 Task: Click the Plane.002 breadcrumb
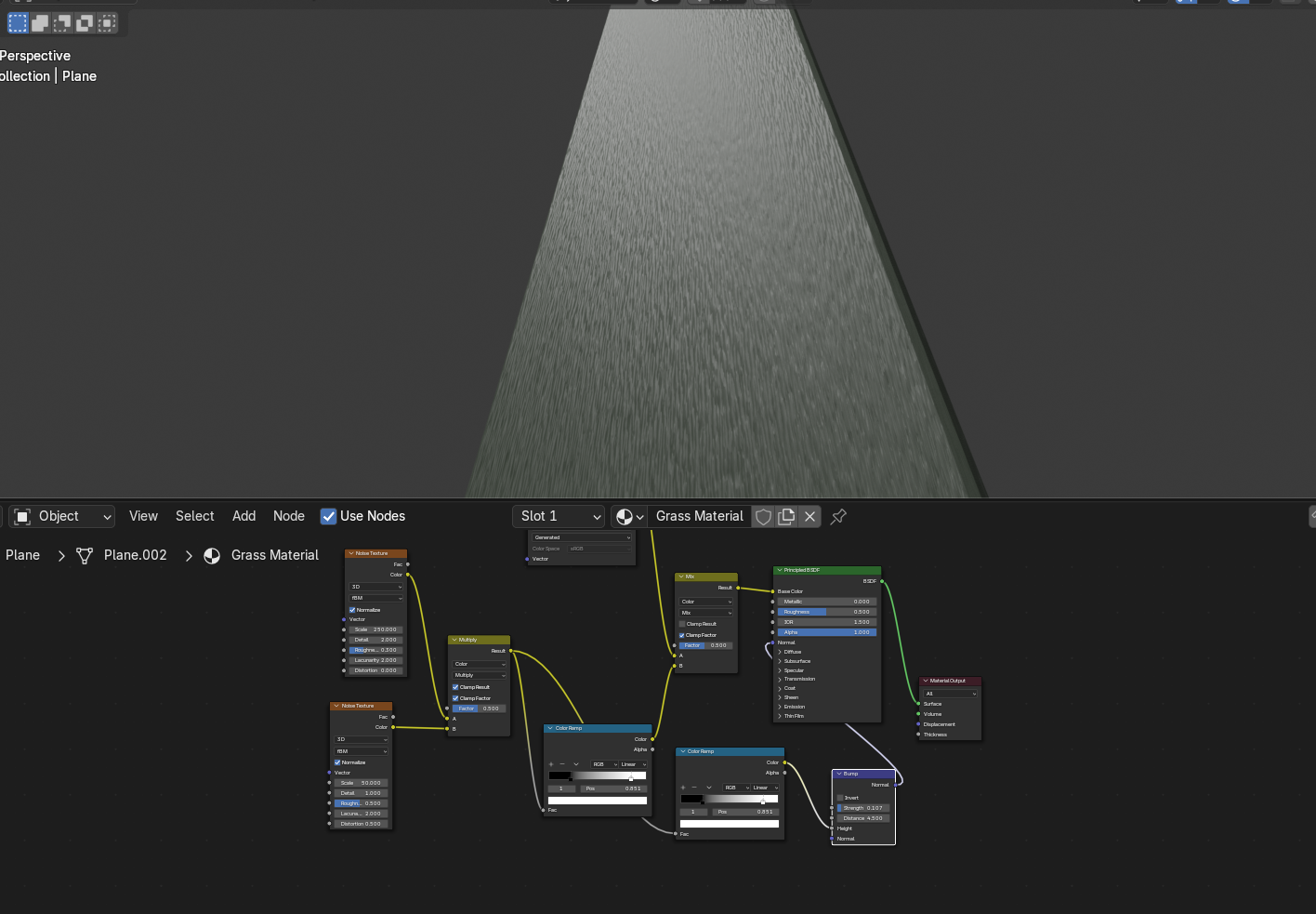coord(135,556)
